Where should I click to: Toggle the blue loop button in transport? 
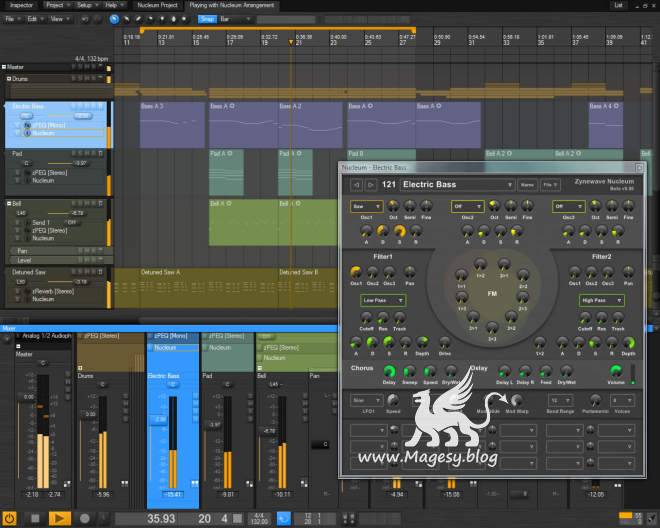[x=284, y=518]
